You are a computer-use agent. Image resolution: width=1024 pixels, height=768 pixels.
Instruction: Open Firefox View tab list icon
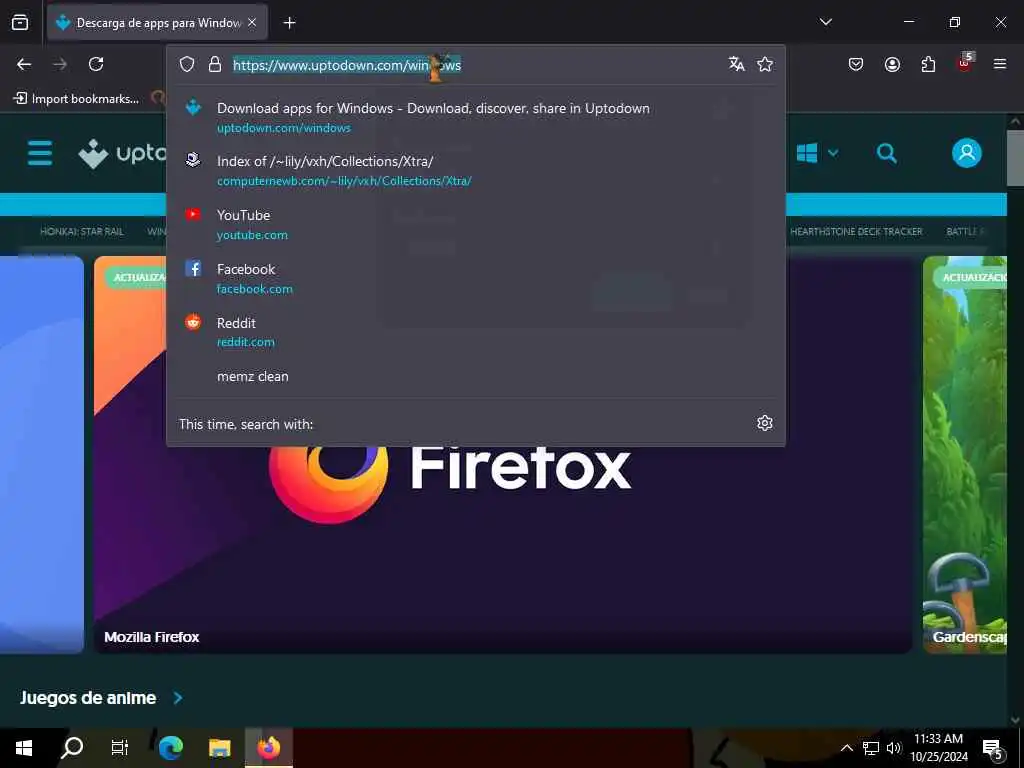(20, 22)
